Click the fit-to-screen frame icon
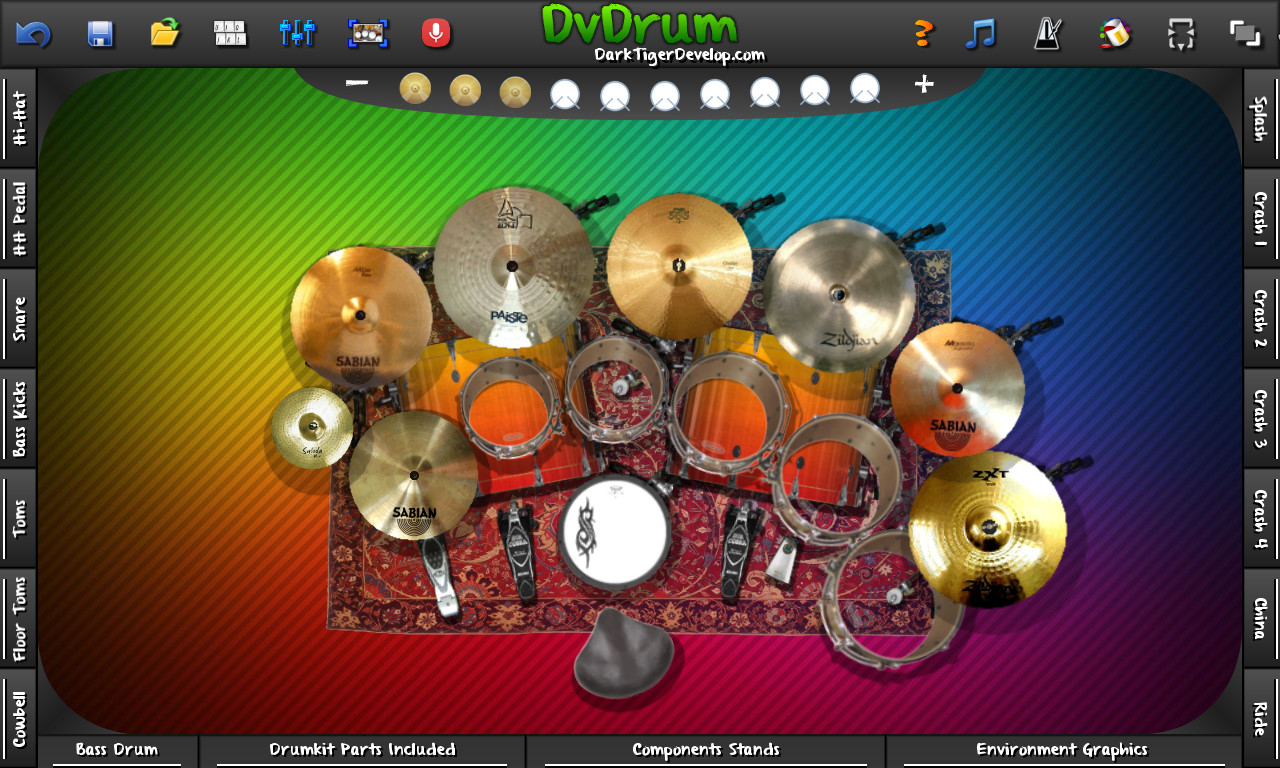 click(1181, 34)
